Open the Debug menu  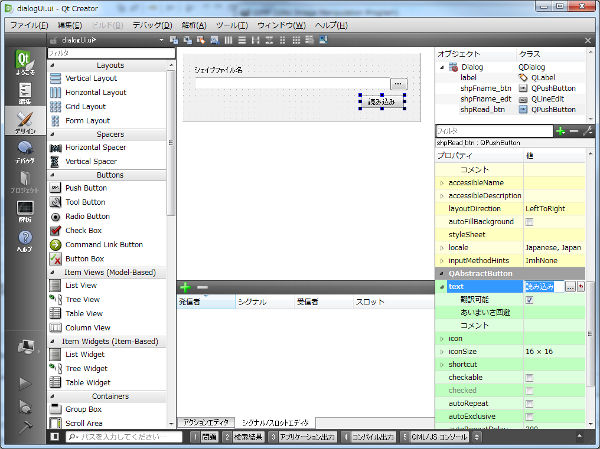pos(152,25)
